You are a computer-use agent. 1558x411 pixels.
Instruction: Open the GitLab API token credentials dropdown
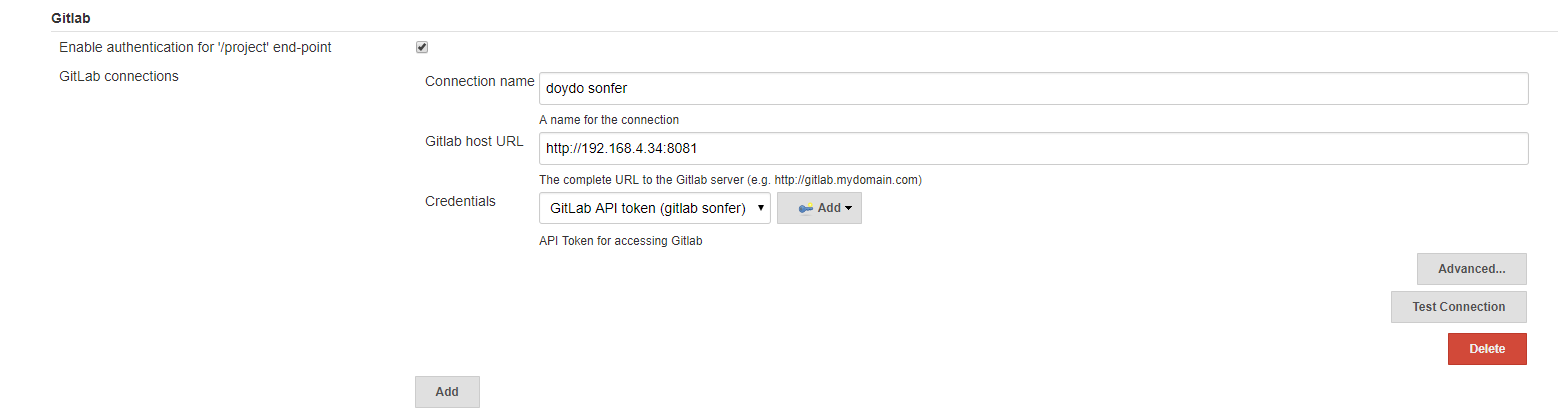(x=655, y=208)
